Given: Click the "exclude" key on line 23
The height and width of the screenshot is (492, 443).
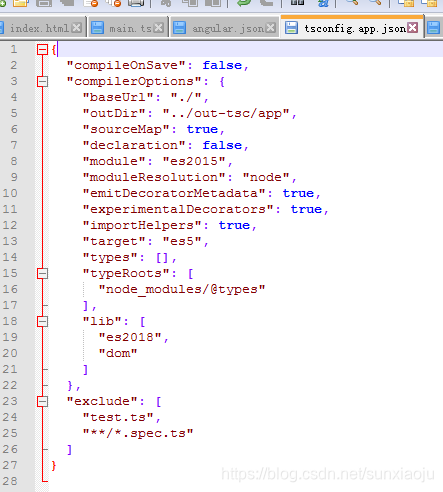Looking at the screenshot, I should 102,402.
